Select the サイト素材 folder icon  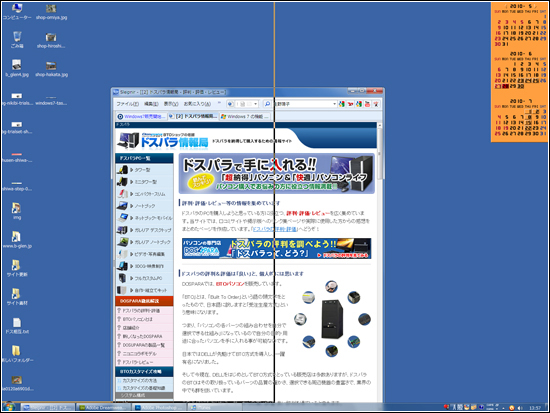point(17,297)
